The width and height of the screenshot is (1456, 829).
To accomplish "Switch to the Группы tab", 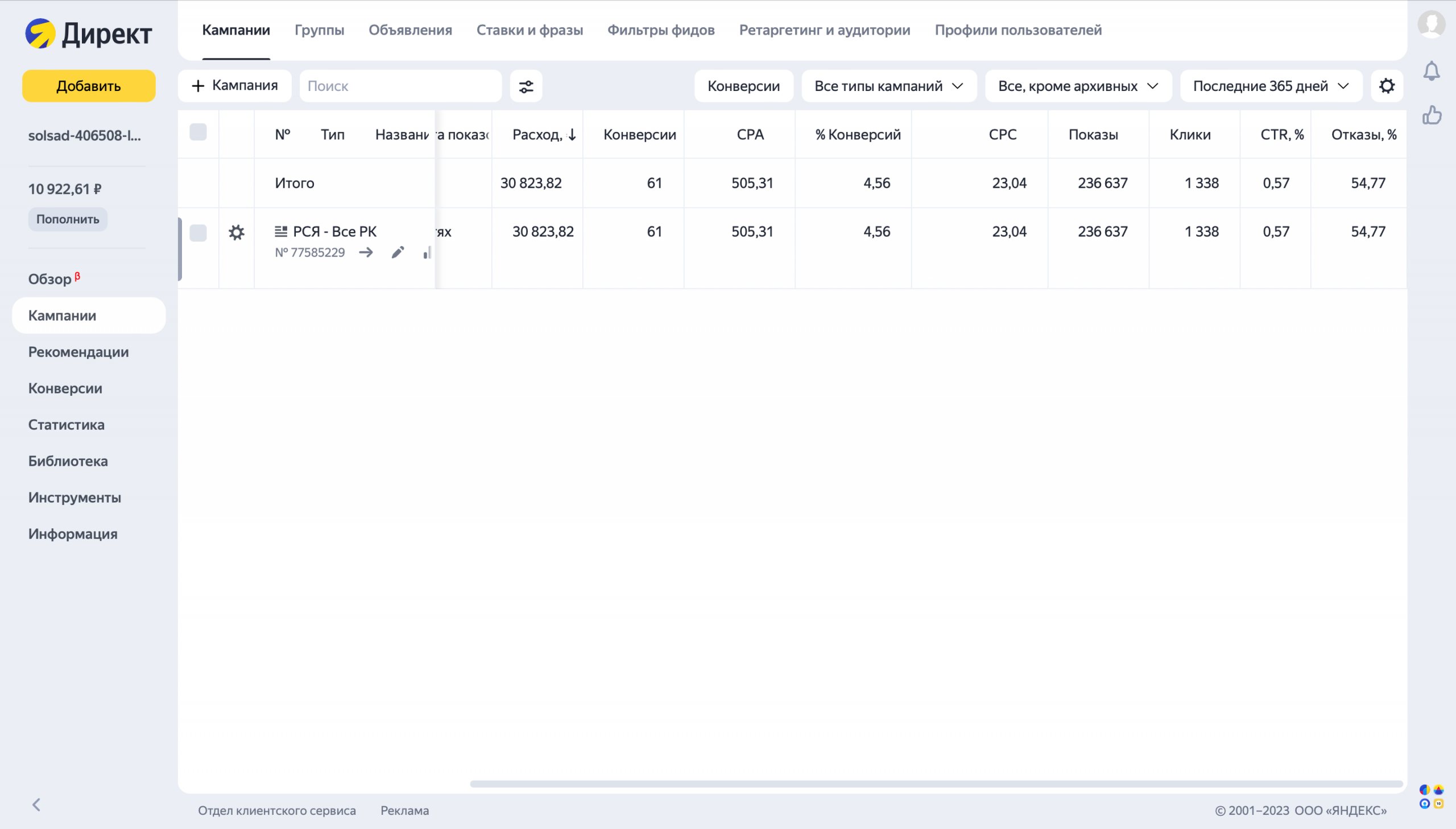I will pyautogui.click(x=319, y=30).
